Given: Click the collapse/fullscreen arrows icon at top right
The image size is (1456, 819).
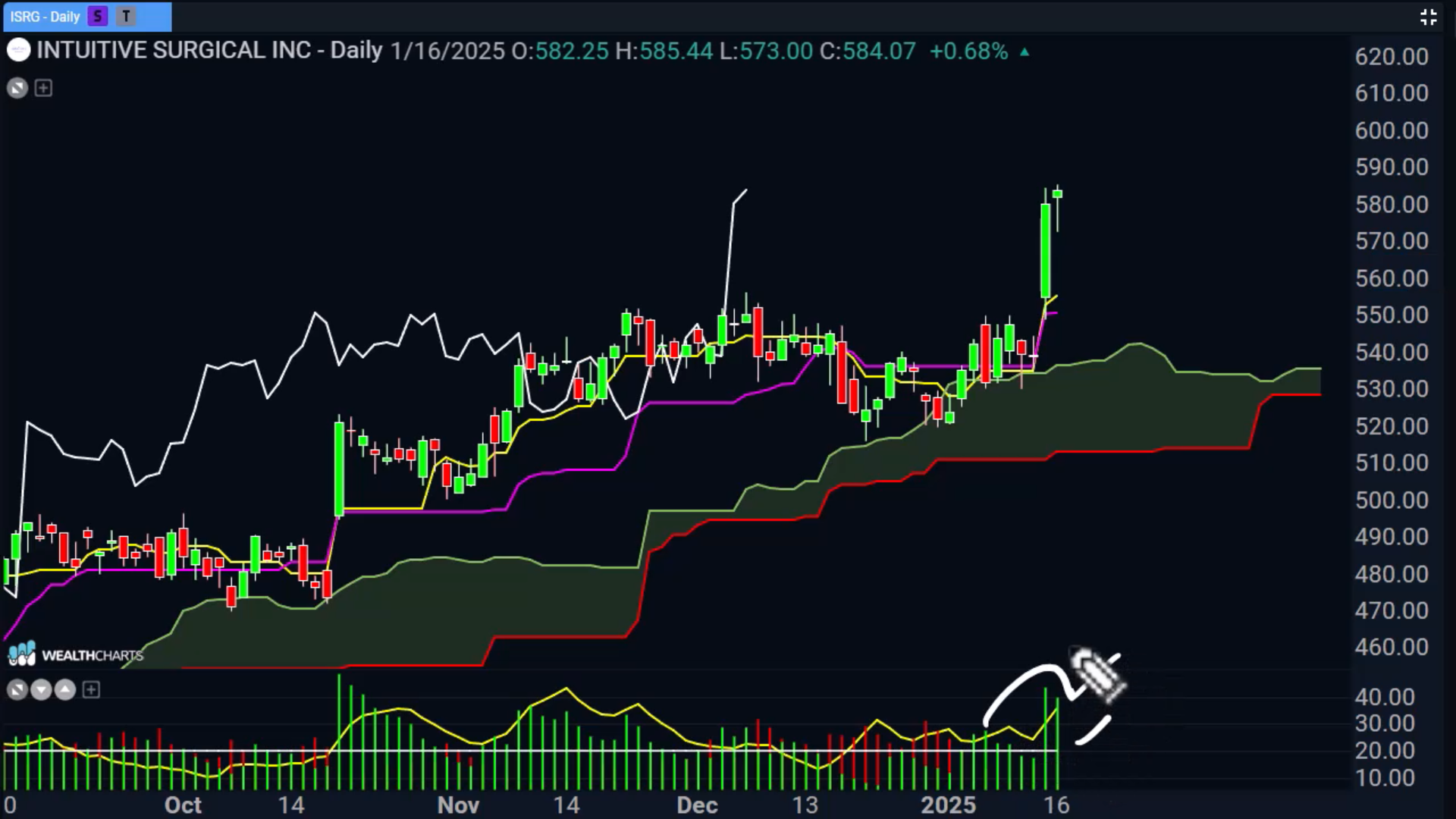Looking at the screenshot, I should point(1428,17).
